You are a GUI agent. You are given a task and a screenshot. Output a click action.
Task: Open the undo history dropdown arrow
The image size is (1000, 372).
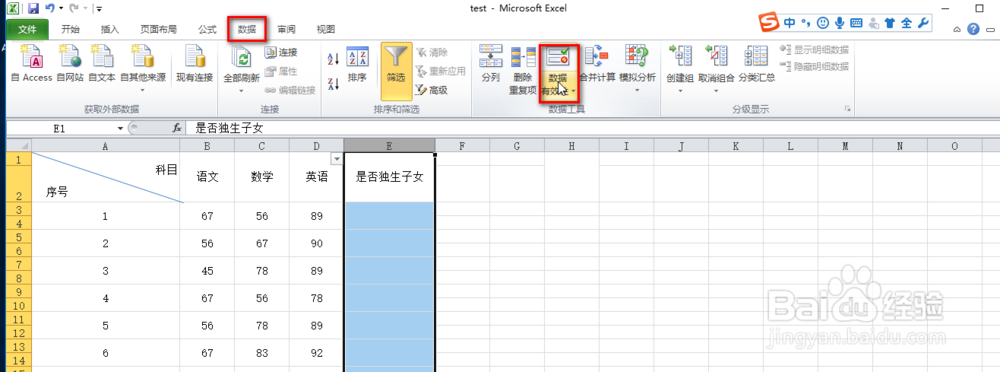tap(60, 9)
